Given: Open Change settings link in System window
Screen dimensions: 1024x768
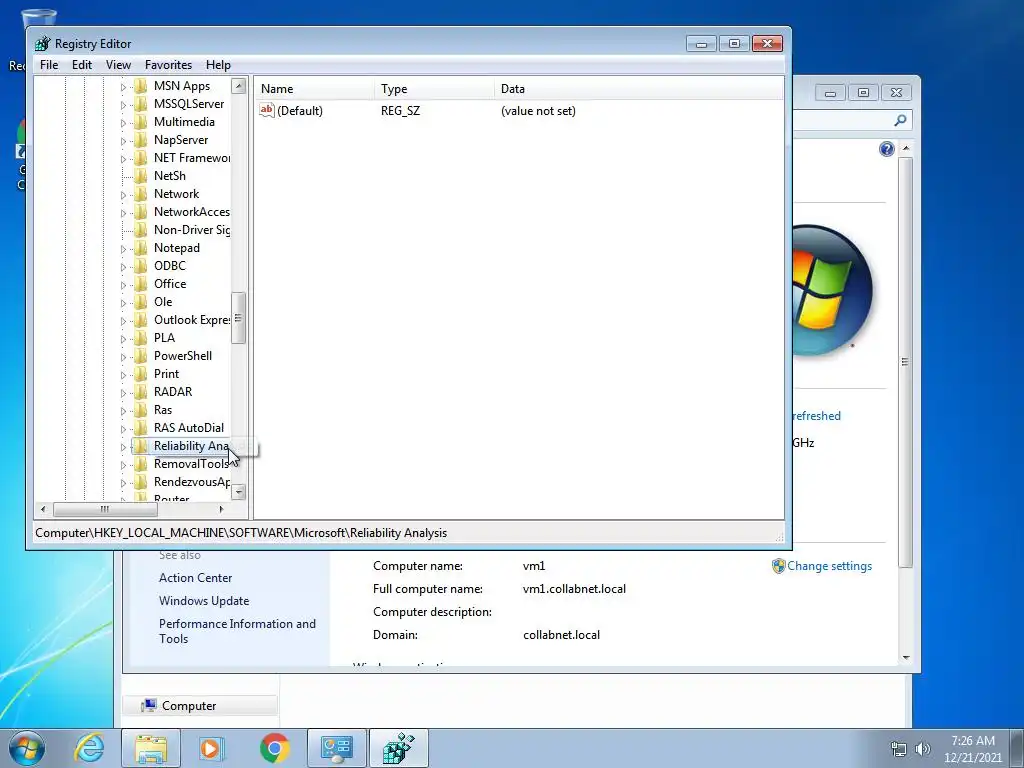Looking at the screenshot, I should coord(829,566).
